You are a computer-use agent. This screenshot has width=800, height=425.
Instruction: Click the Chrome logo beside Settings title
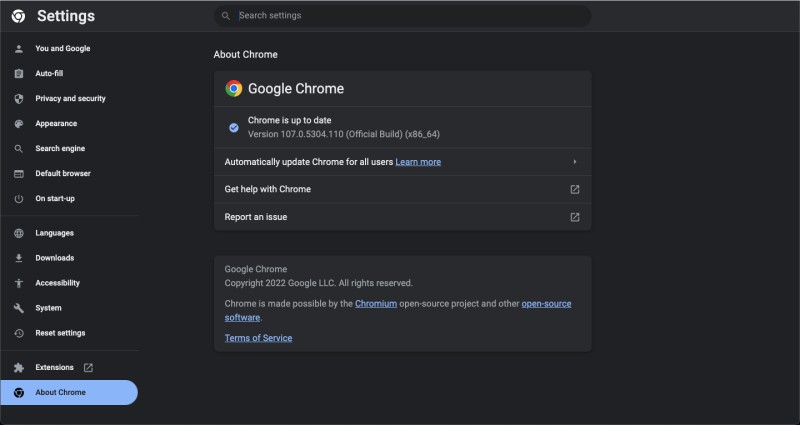pyautogui.click(x=18, y=16)
